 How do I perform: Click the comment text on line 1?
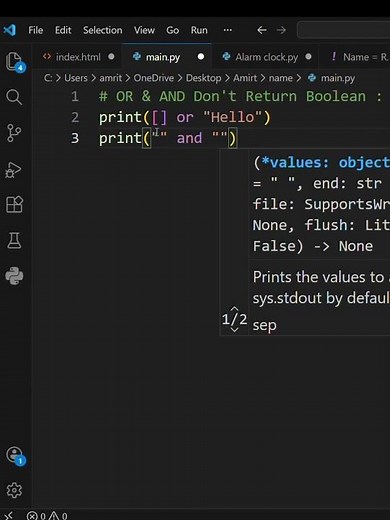[240, 97]
